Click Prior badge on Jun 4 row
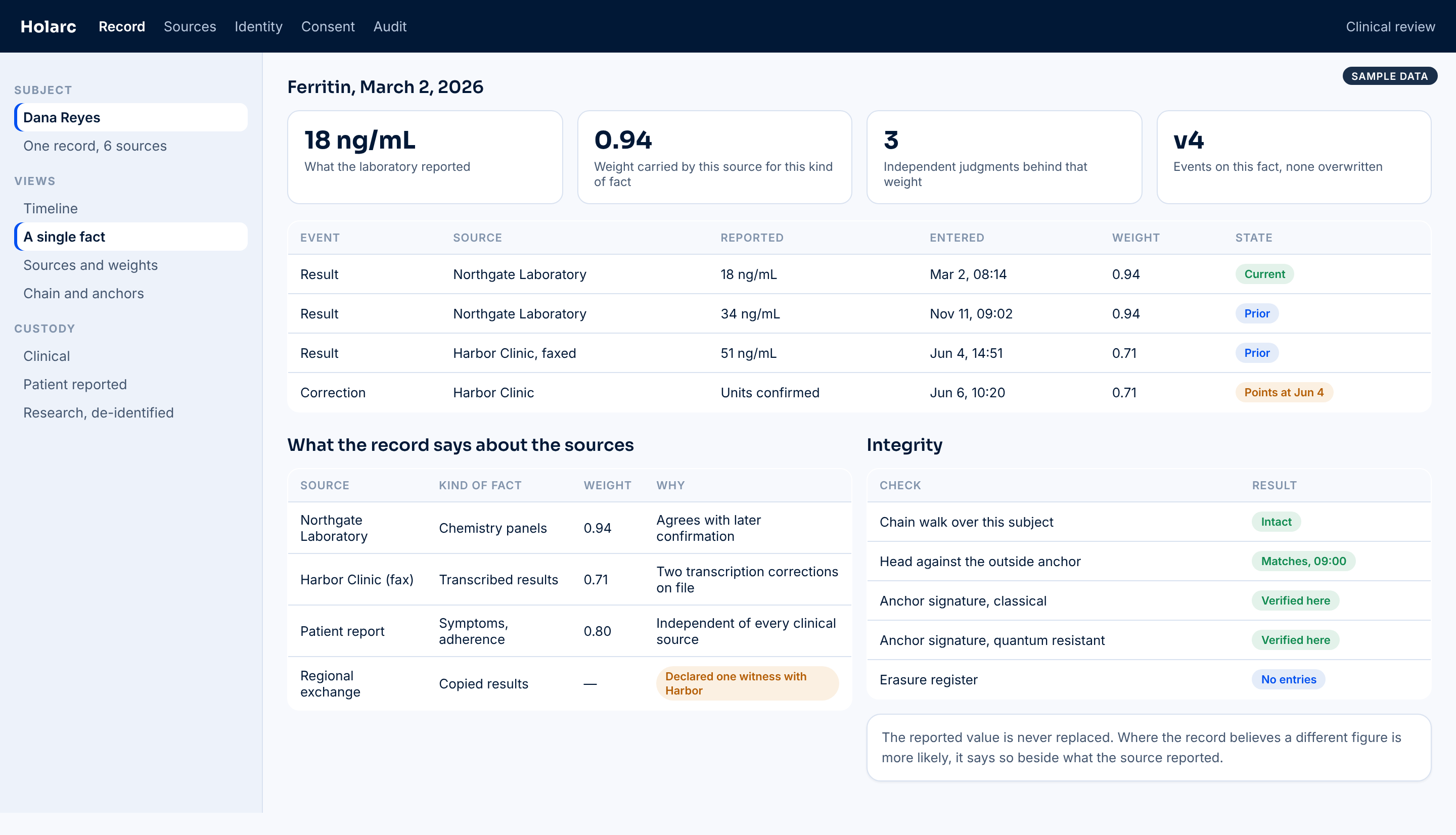 (x=1256, y=353)
